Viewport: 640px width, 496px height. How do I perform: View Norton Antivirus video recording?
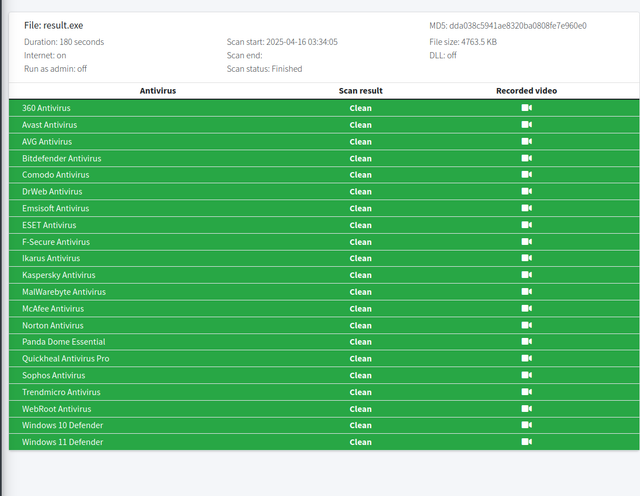527,325
